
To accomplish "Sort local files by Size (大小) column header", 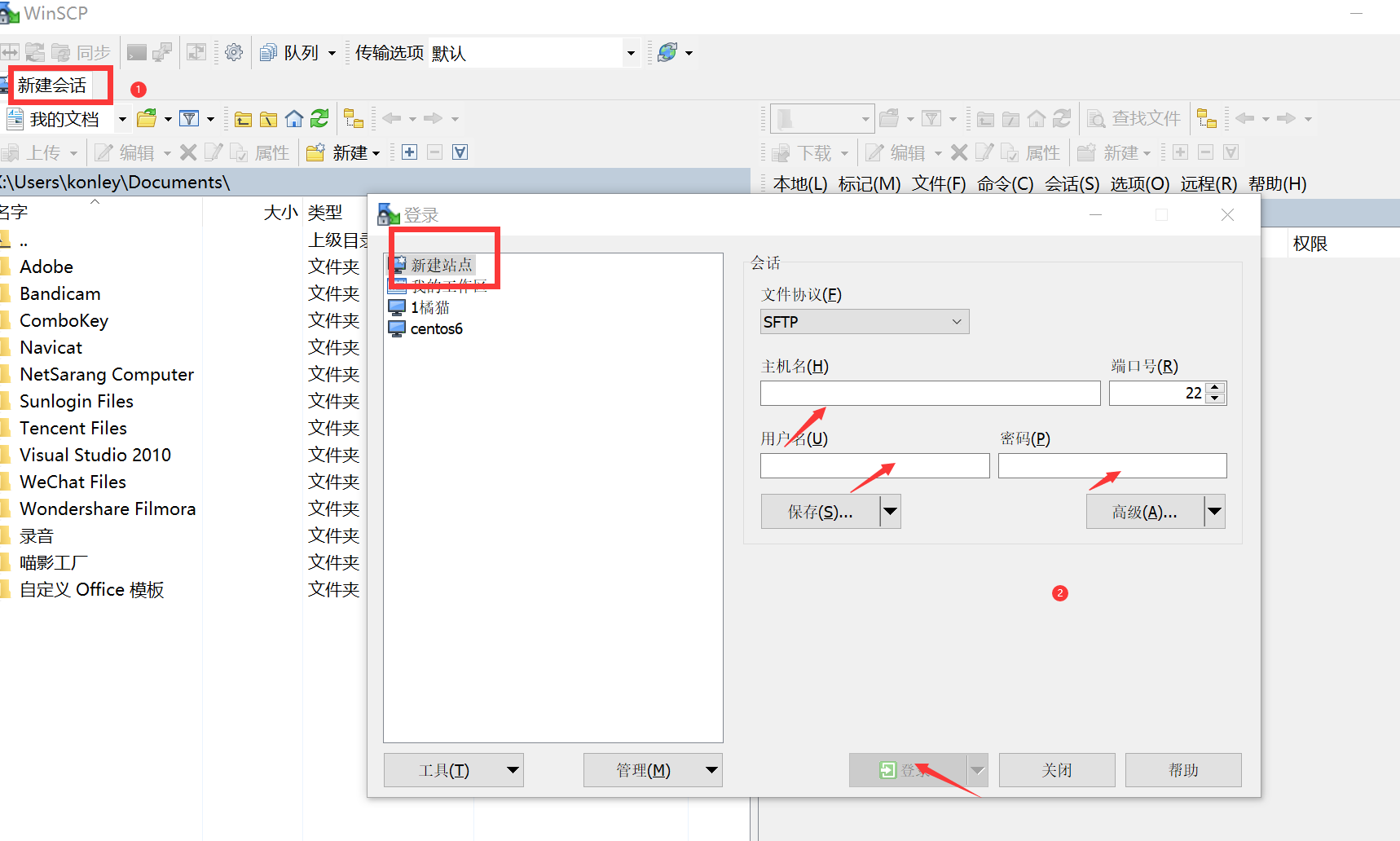I will tap(281, 213).
